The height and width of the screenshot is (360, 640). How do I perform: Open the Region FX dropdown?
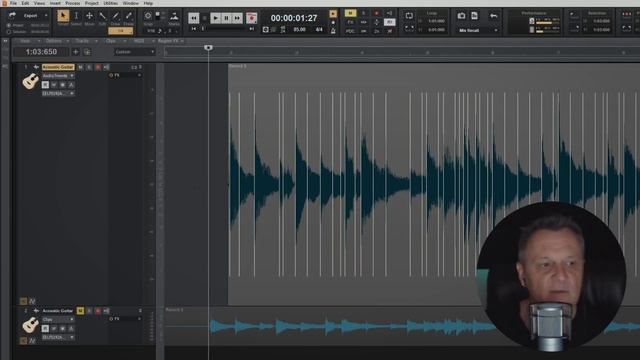click(170, 41)
